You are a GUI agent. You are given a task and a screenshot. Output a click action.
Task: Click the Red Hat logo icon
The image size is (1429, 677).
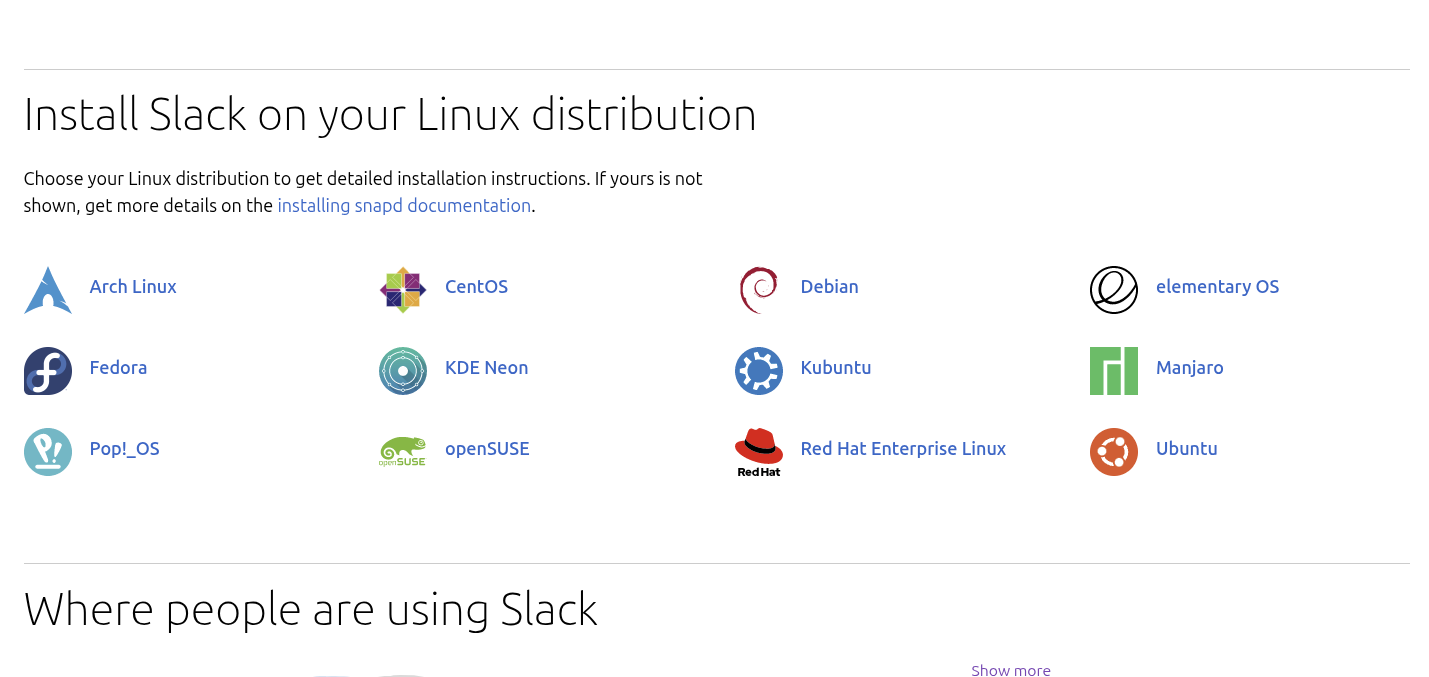pos(759,452)
